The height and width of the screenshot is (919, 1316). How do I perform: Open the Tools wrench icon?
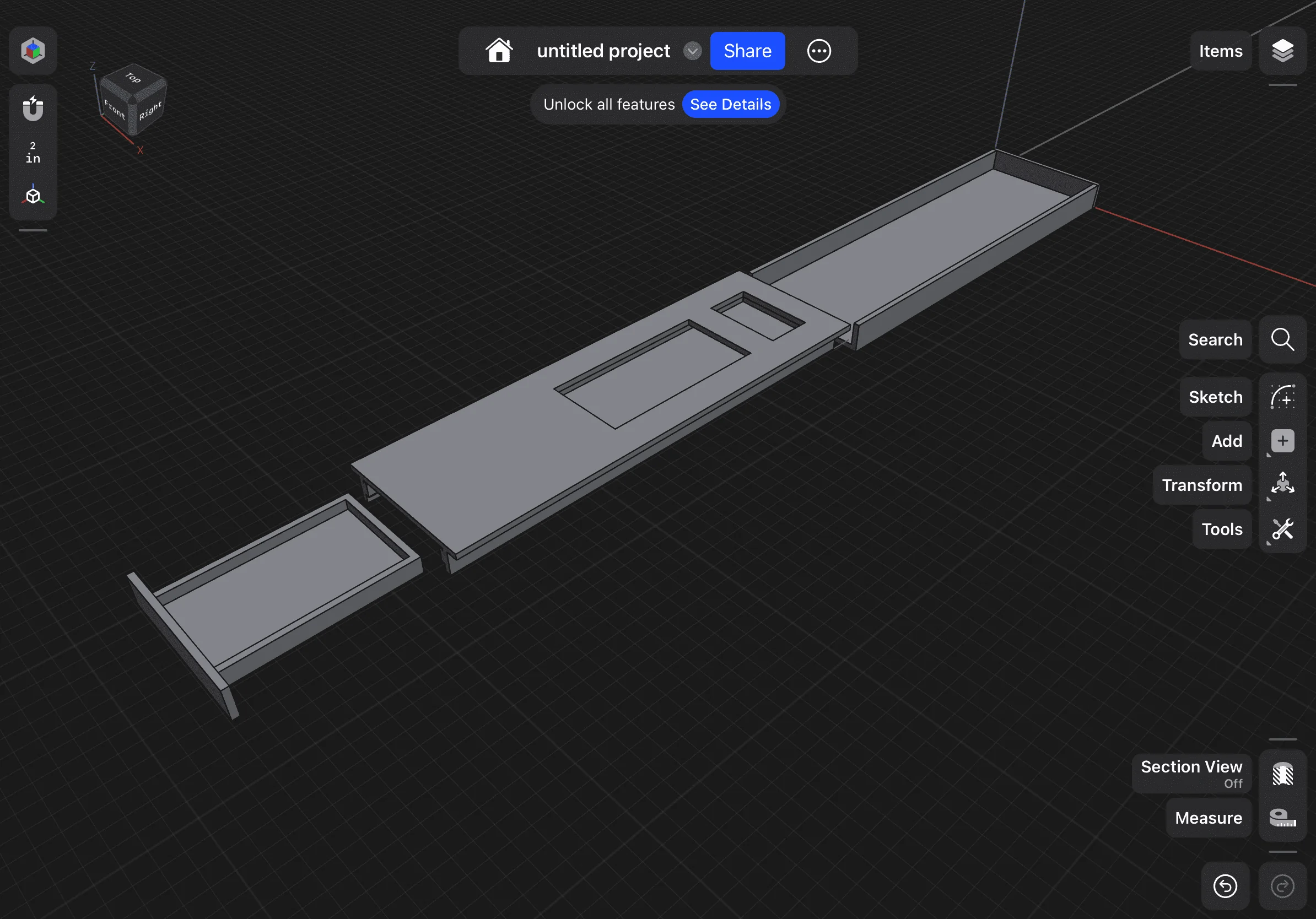click(x=1282, y=529)
